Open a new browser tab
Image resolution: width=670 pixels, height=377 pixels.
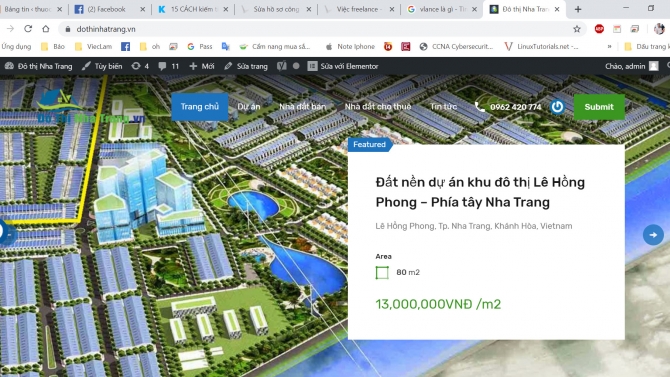pos(578,9)
